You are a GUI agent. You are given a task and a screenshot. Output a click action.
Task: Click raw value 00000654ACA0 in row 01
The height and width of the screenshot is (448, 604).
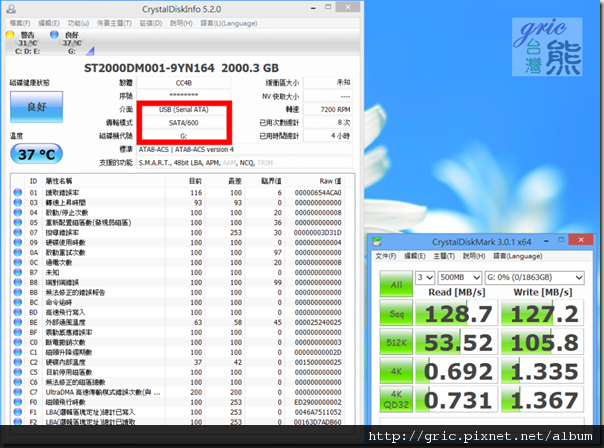pos(318,192)
